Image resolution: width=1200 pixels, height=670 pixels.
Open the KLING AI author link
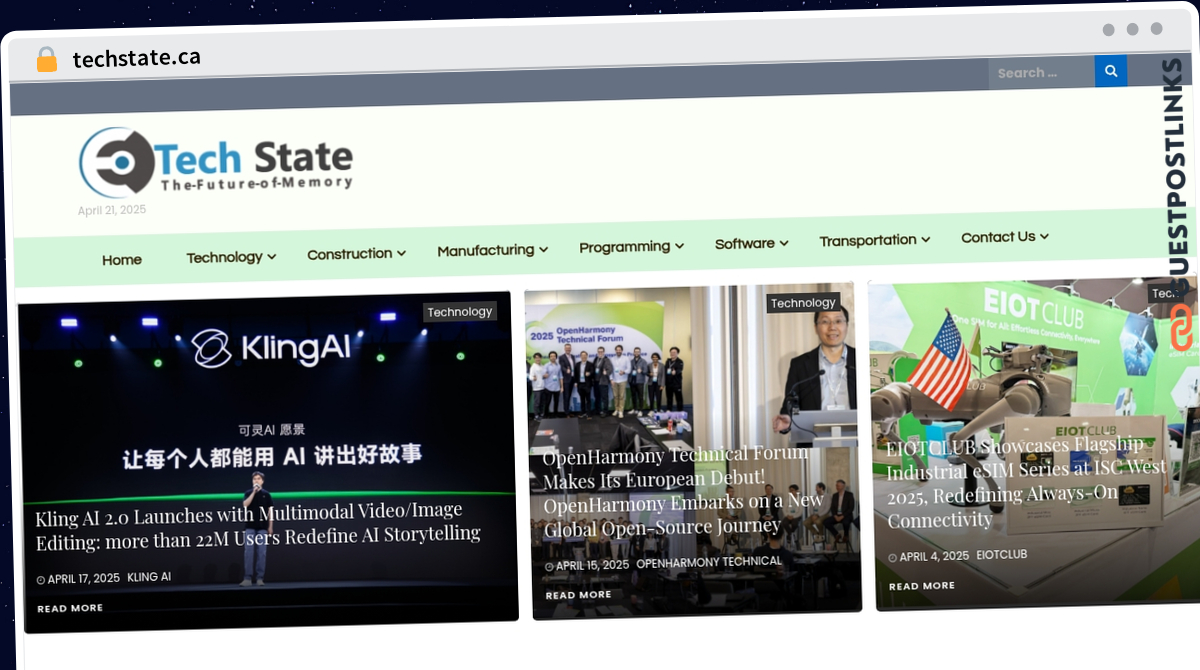click(x=149, y=578)
